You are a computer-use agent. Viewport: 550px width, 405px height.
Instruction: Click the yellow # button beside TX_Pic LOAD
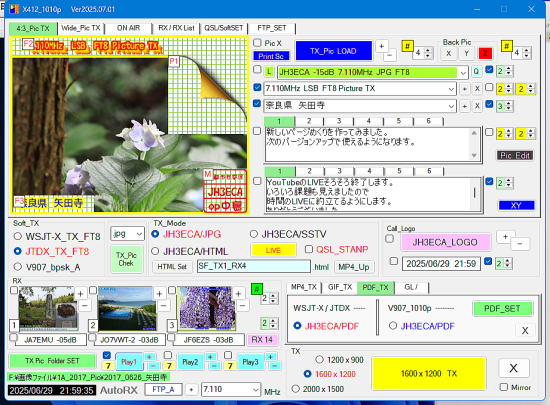pos(407,46)
